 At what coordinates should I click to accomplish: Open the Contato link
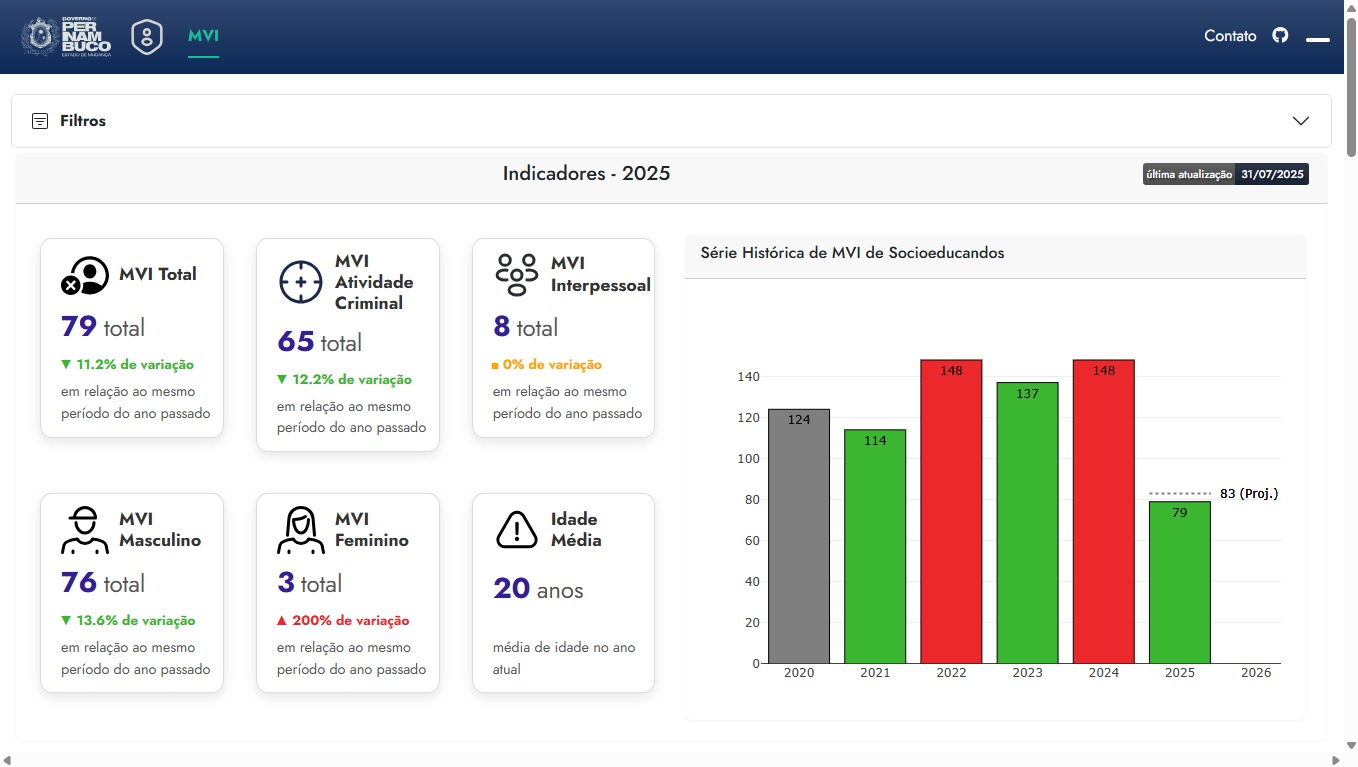click(1230, 36)
